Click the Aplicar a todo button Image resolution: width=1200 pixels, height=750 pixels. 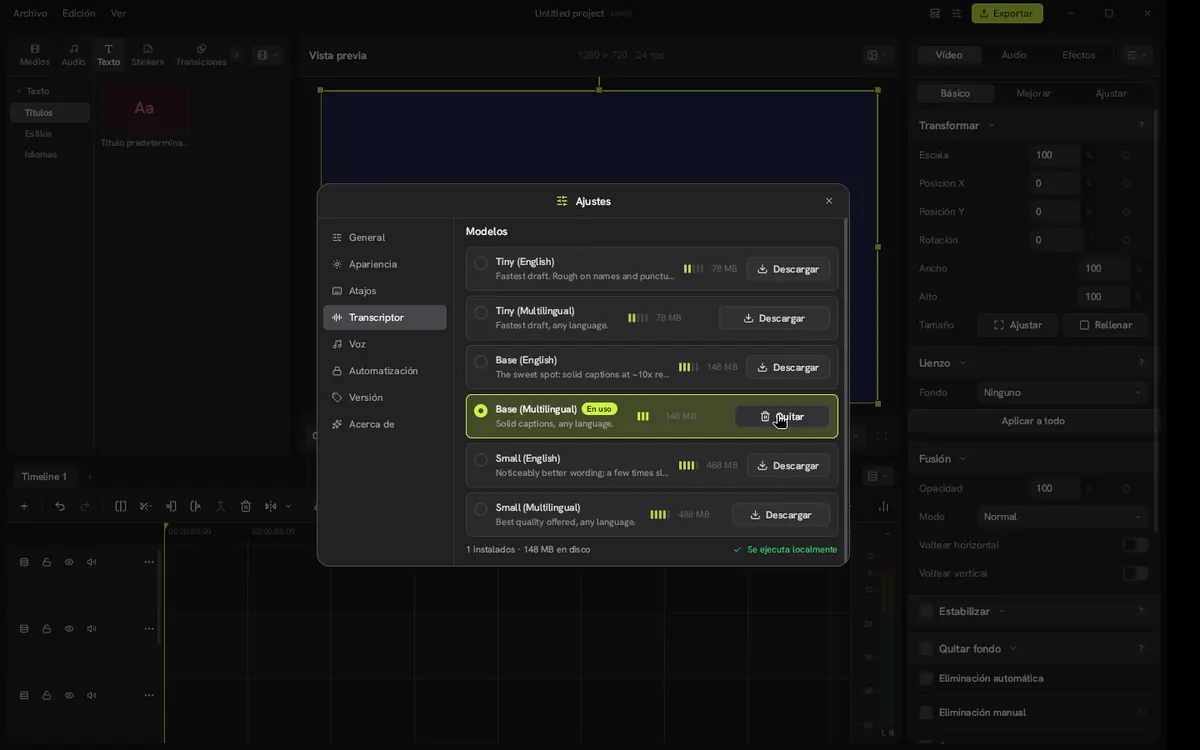pos(1033,421)
